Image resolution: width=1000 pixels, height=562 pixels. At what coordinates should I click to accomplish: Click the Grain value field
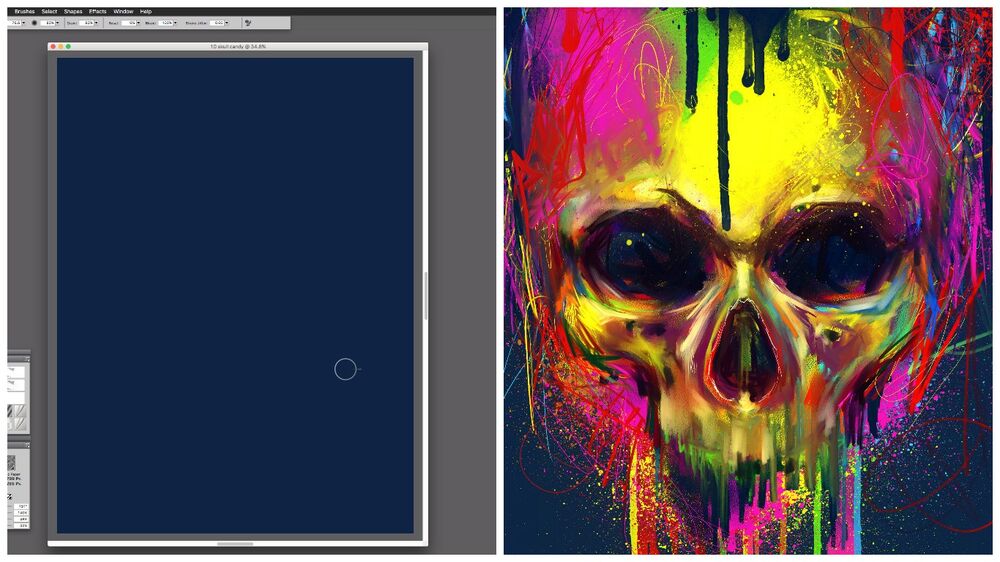tap(87, 23)
